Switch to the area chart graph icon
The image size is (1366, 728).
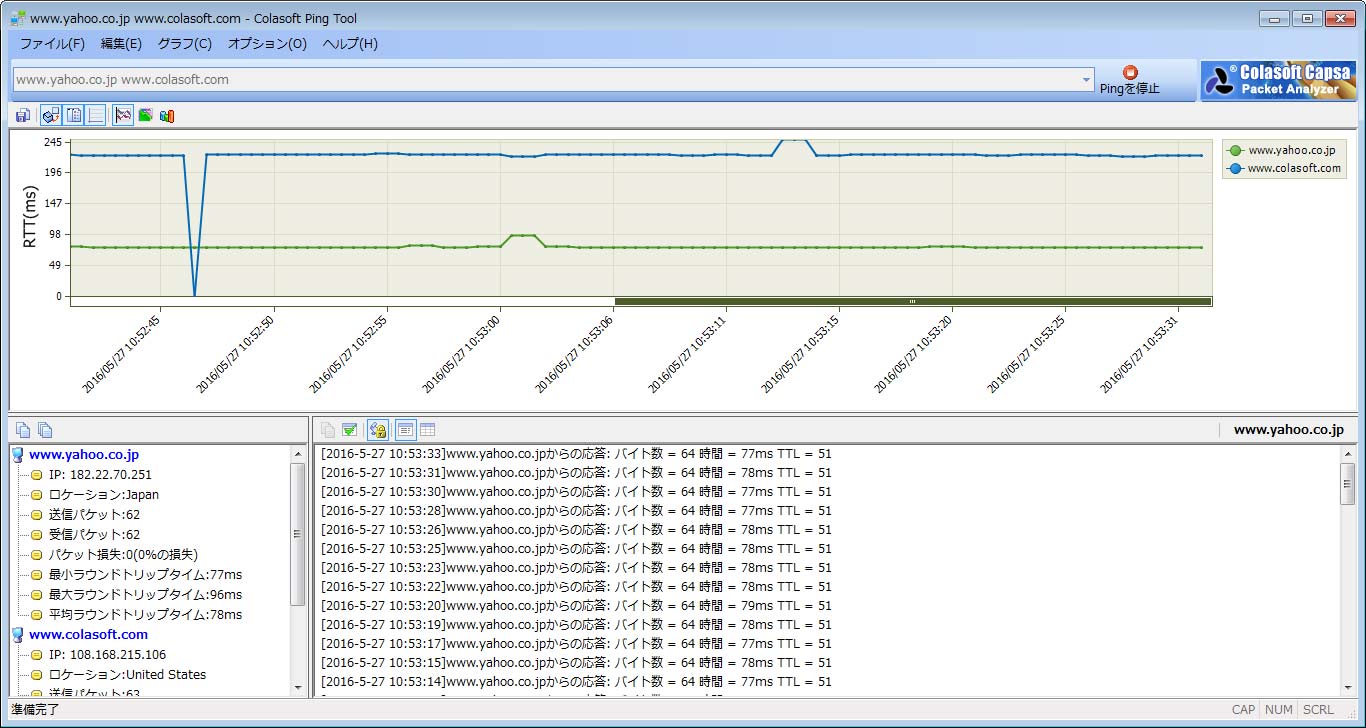145,116
